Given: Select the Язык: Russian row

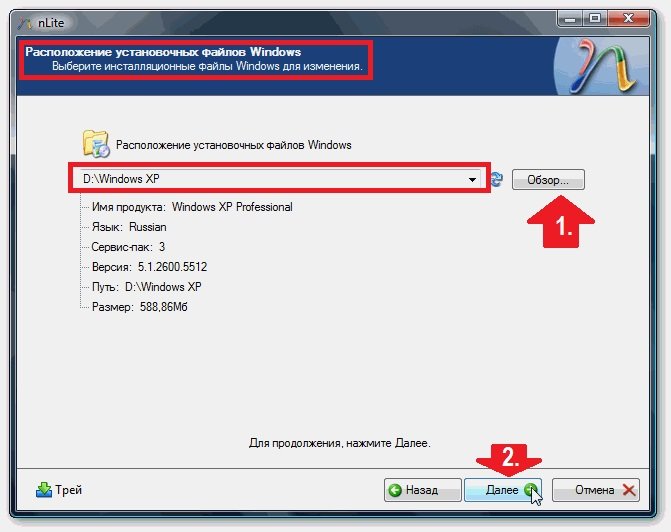Looking at the screenshot, I should [x=129, y=227].
